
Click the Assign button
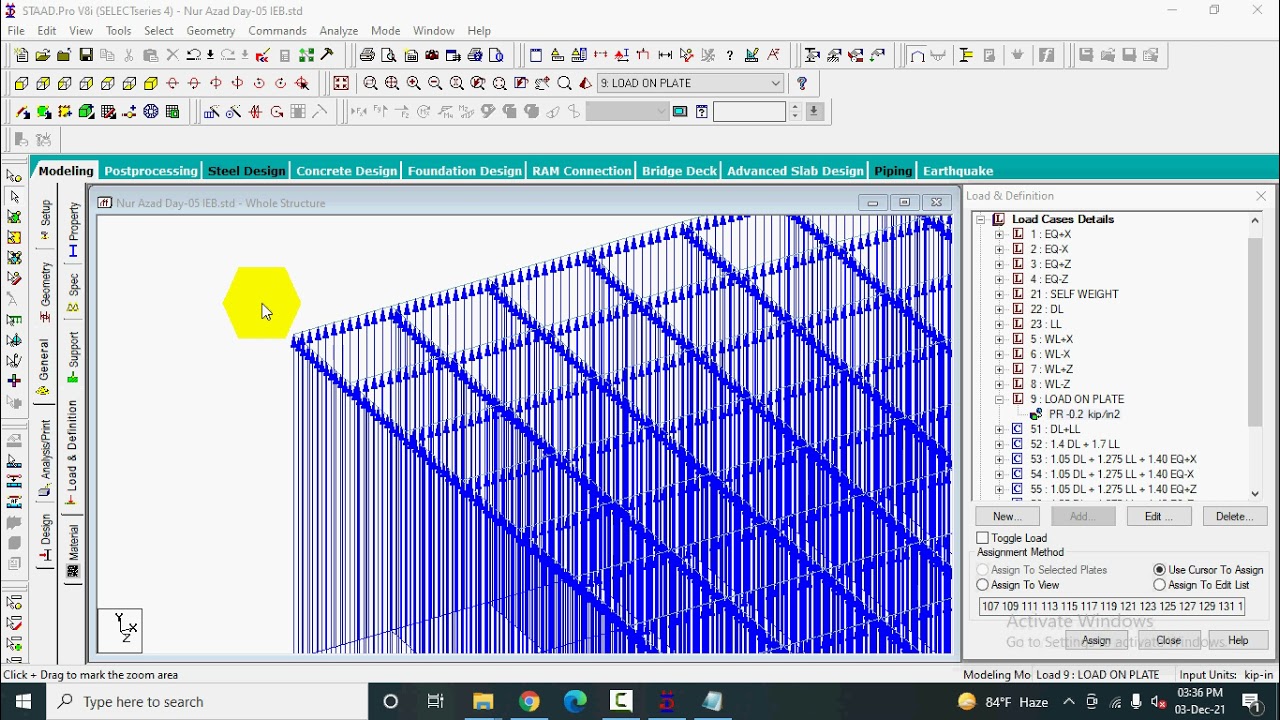(1096, 641)
